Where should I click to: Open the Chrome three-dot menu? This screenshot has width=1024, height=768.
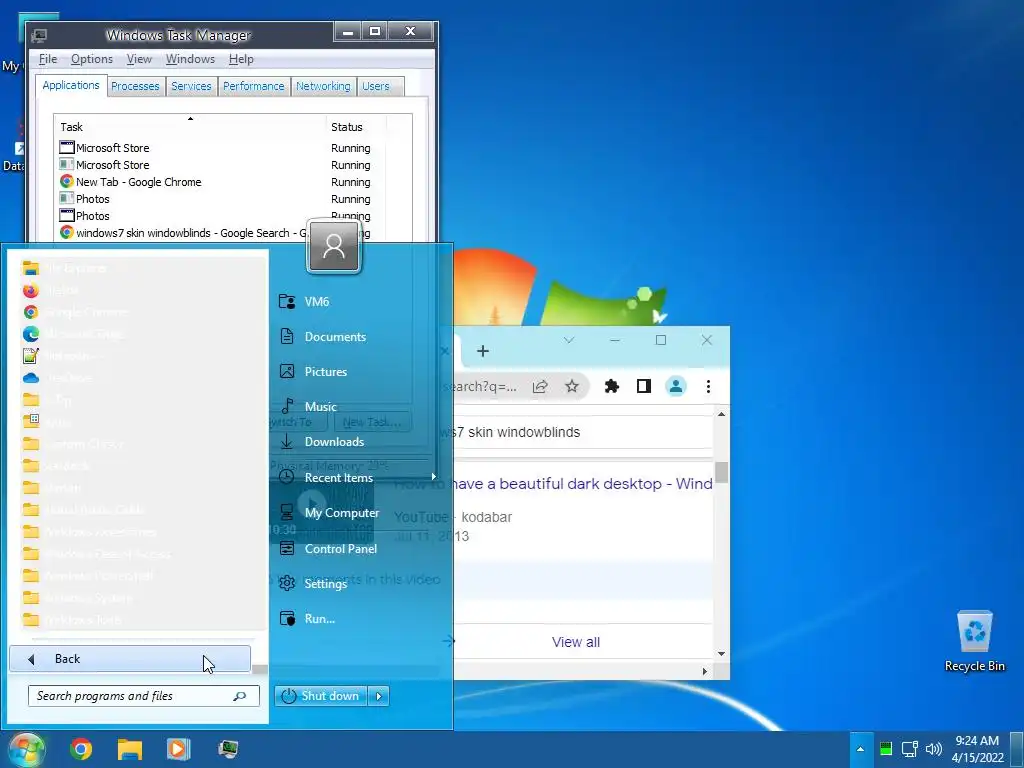[x=709, y=386]
